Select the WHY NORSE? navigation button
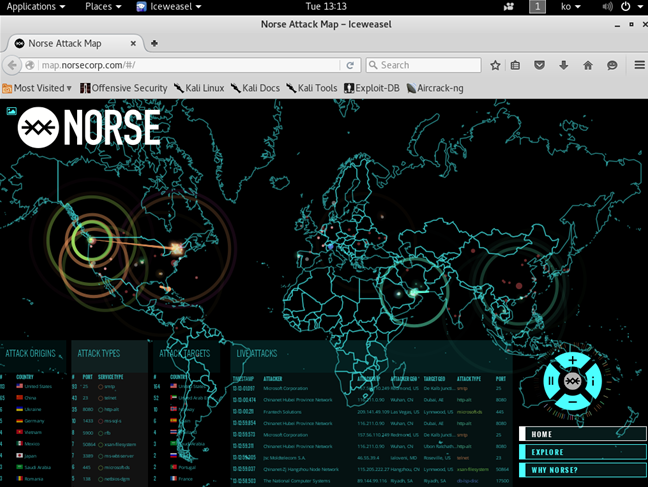The image size is (648, 487). [x=583, y=470]
